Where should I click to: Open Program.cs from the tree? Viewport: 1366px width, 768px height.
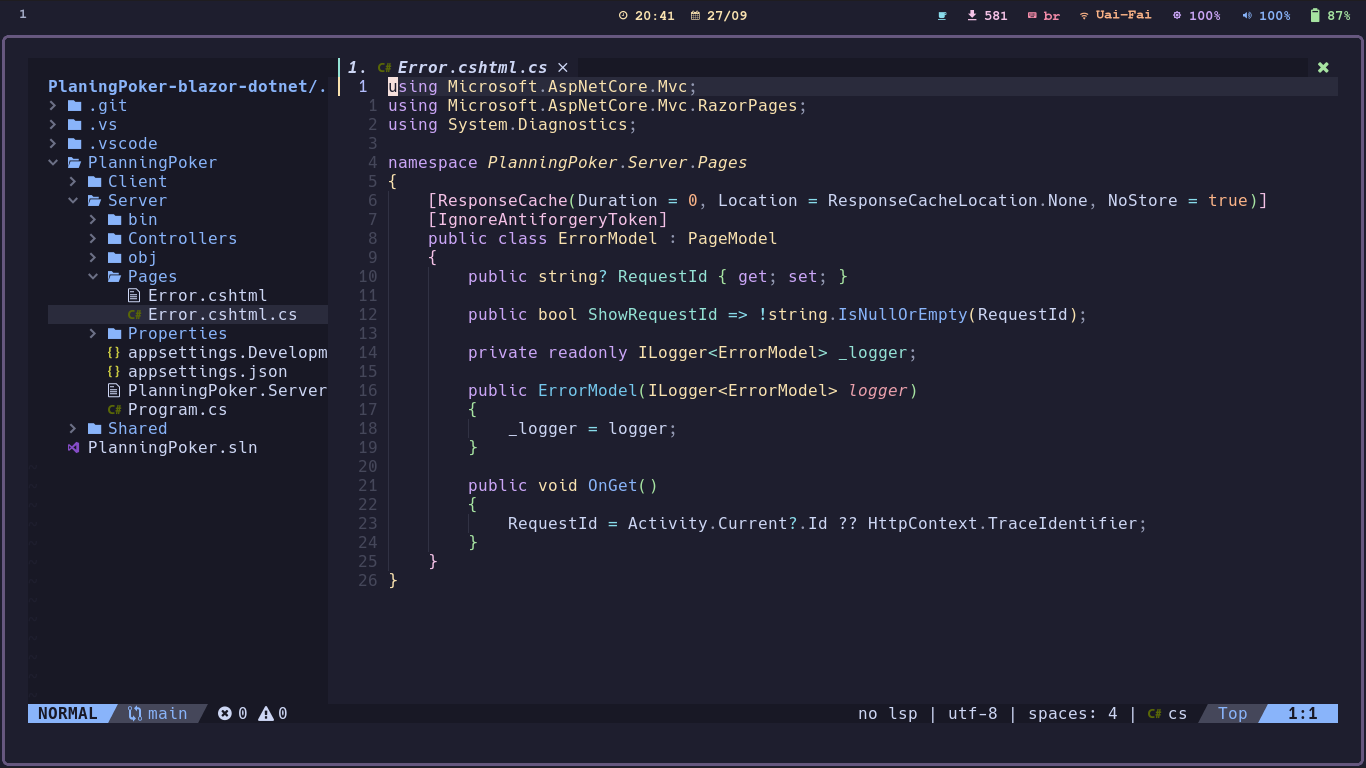coord(177,410)
